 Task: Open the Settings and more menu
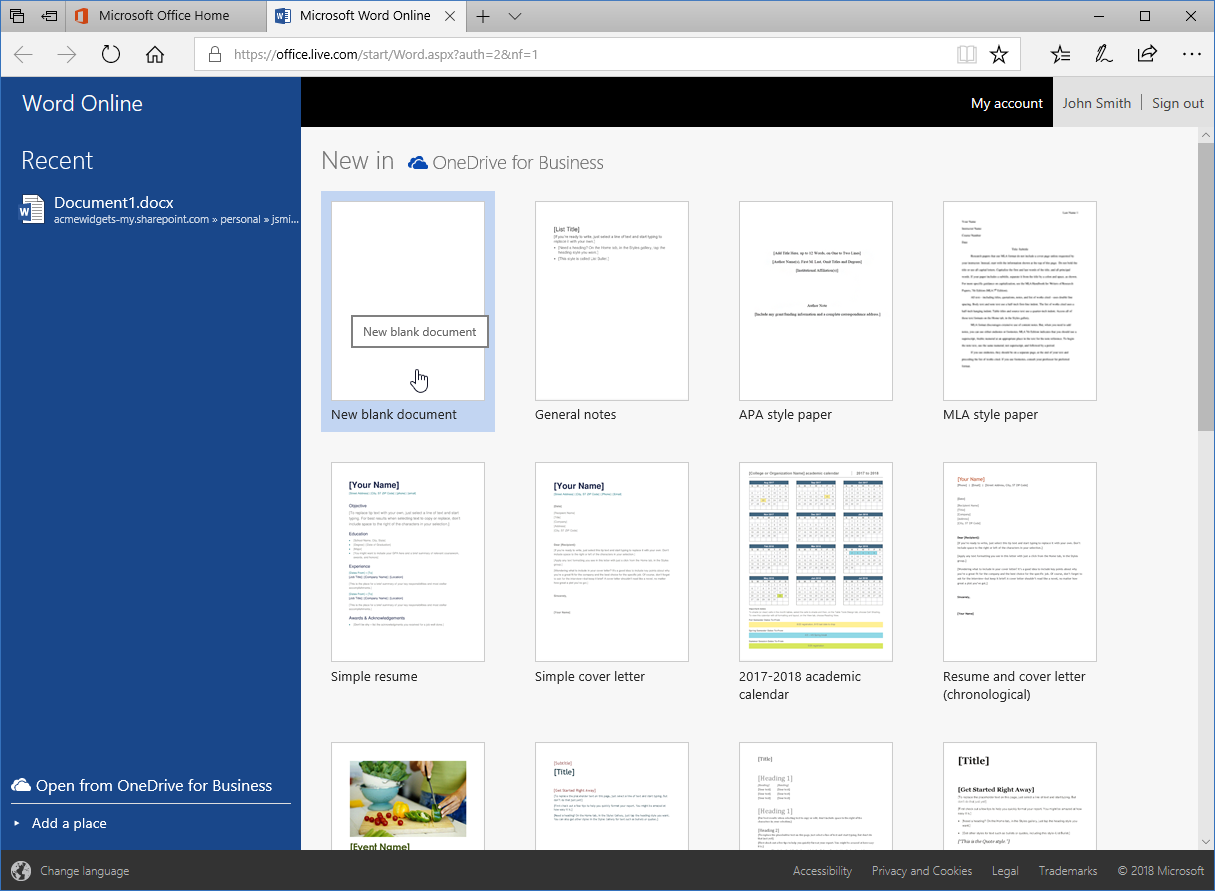pyautogui.click(x=1191, y=54)
